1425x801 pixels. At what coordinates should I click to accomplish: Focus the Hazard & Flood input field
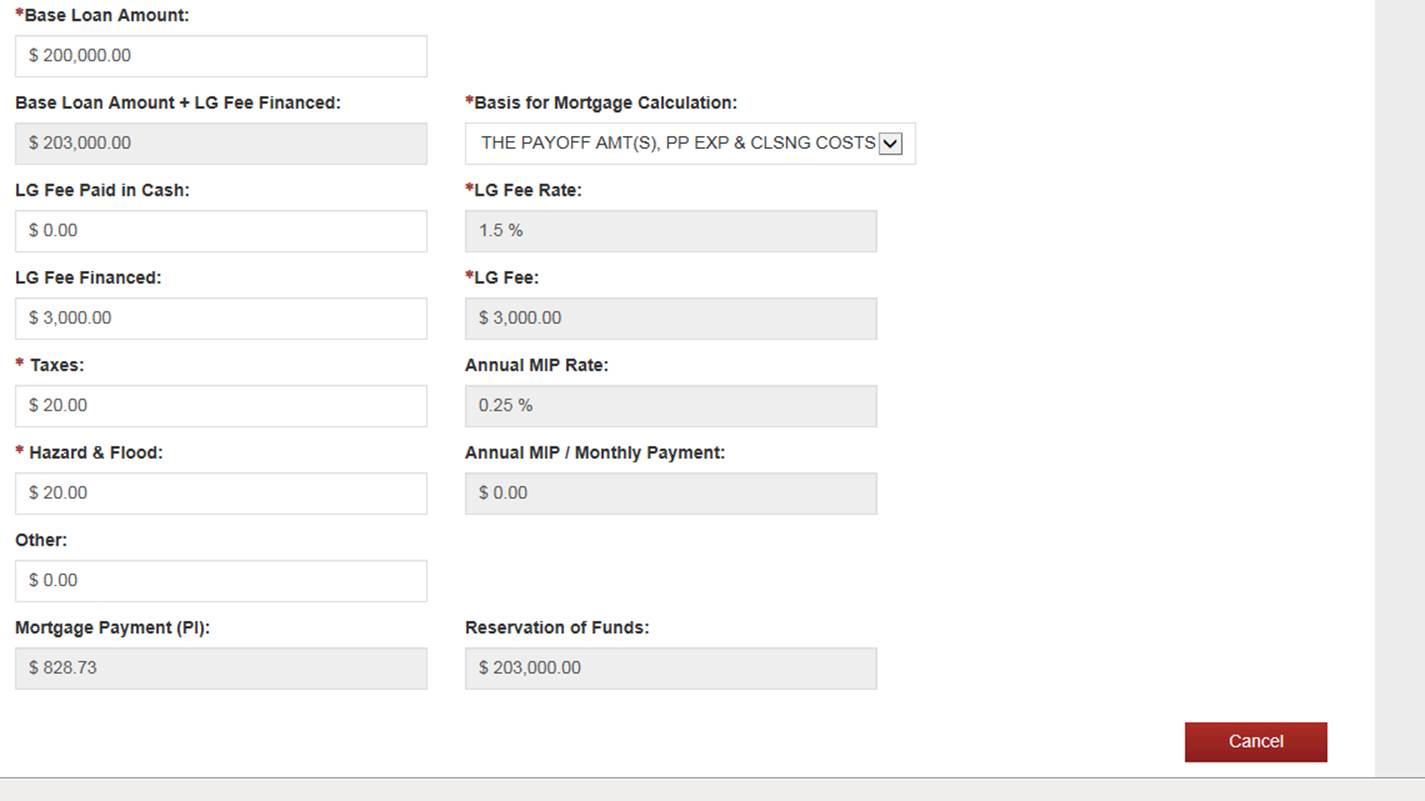pos(221,493)
